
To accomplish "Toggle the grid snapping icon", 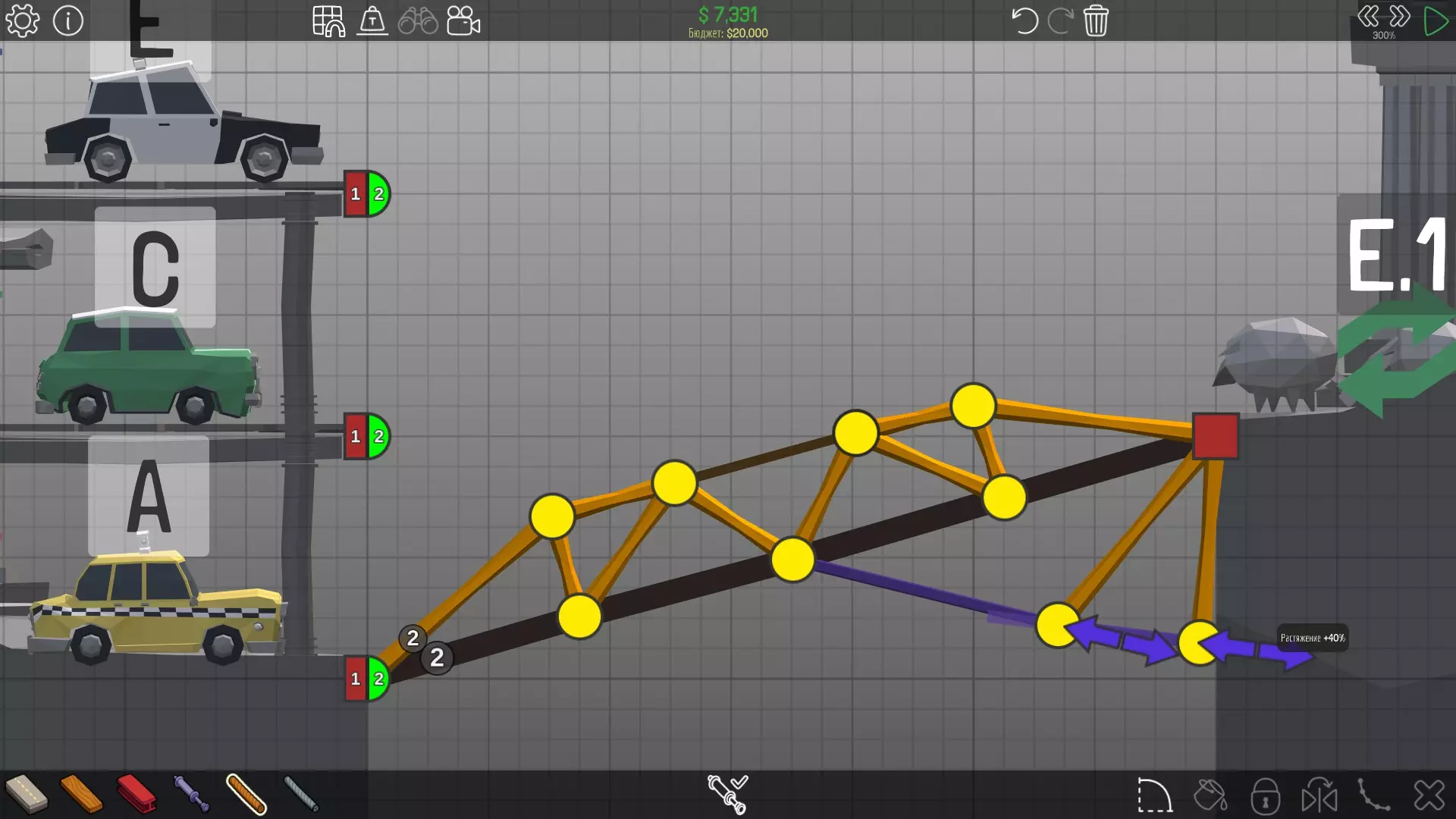I will [328, 20].
